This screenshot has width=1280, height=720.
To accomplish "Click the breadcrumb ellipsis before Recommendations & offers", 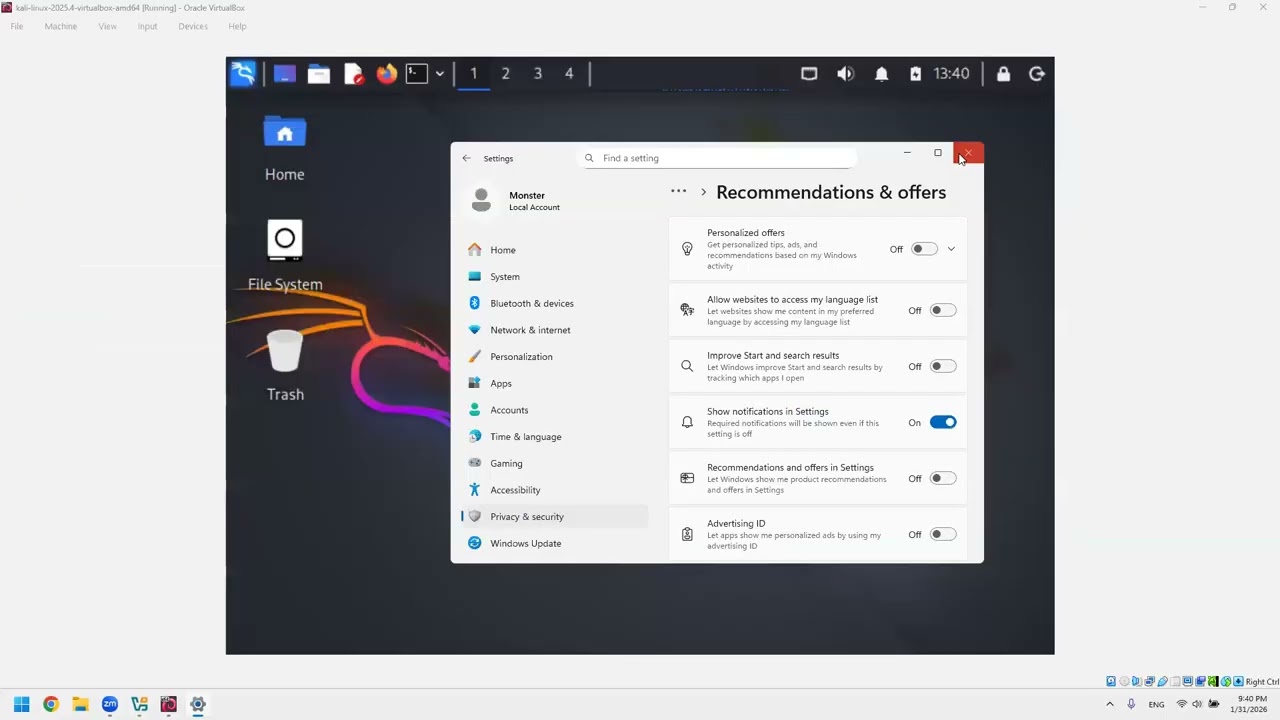I will pyautogui.click(x=678, y=192).
